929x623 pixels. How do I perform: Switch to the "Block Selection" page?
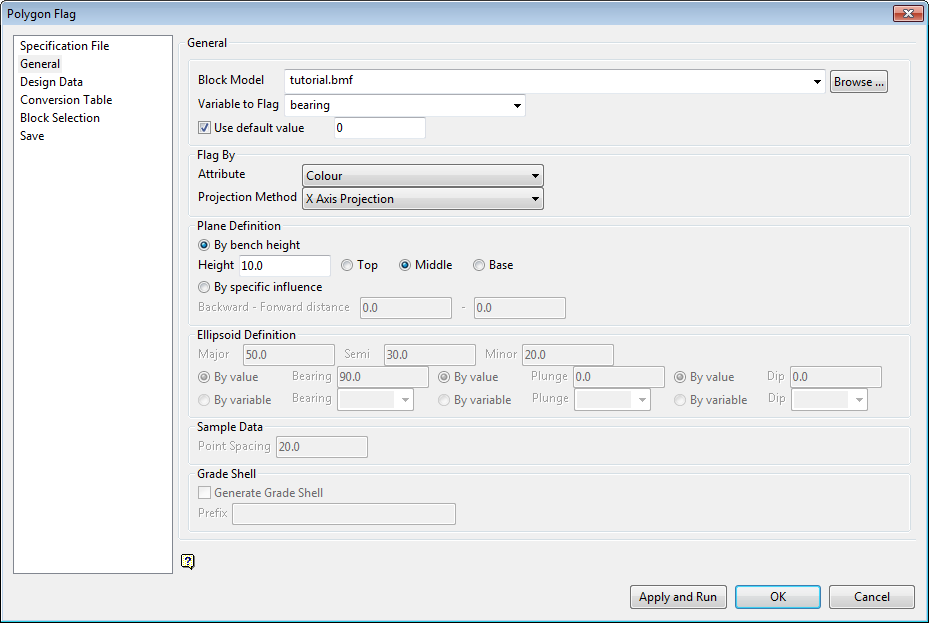(x=59, y=117)
